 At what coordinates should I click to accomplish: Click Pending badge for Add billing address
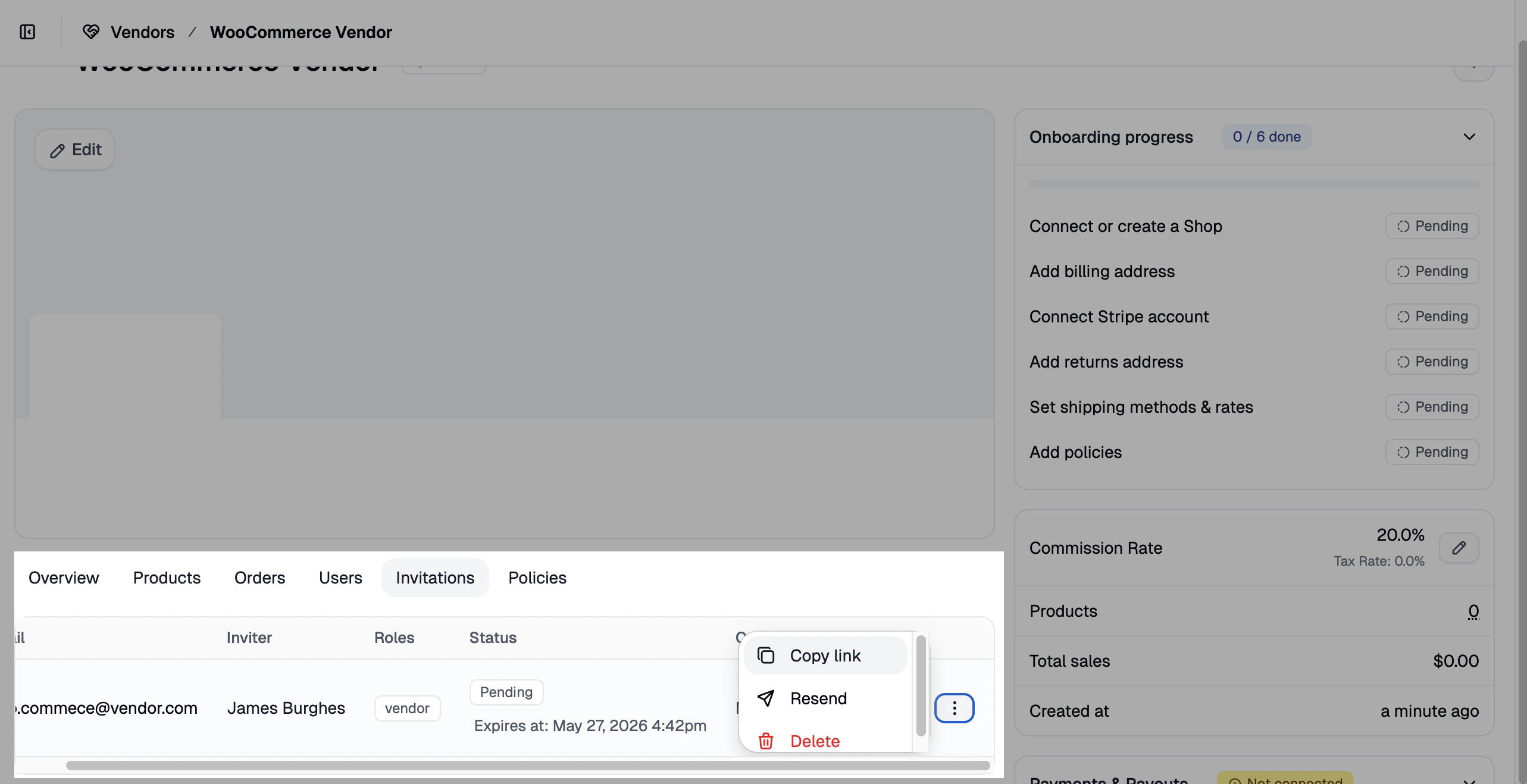[1432, 271]
